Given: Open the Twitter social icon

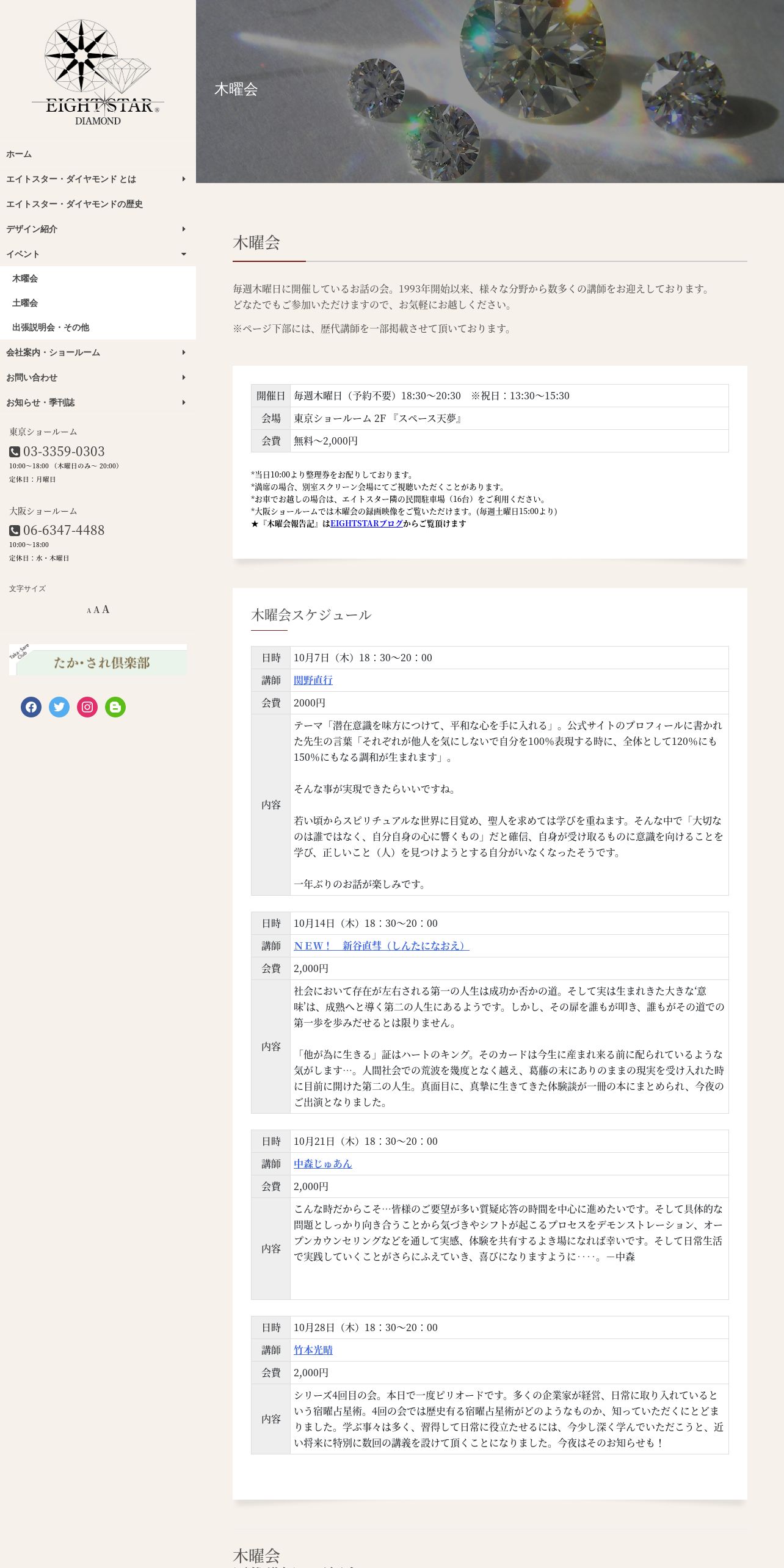Looking at the screenshot, I should (59, 707).
